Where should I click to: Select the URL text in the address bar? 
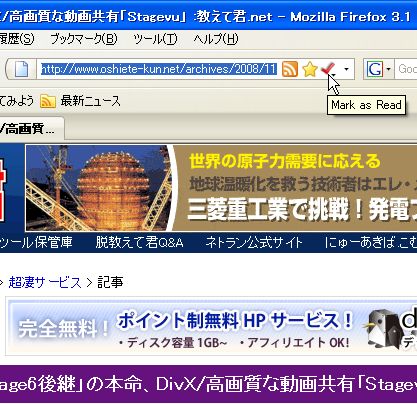(x=159, y=69)
